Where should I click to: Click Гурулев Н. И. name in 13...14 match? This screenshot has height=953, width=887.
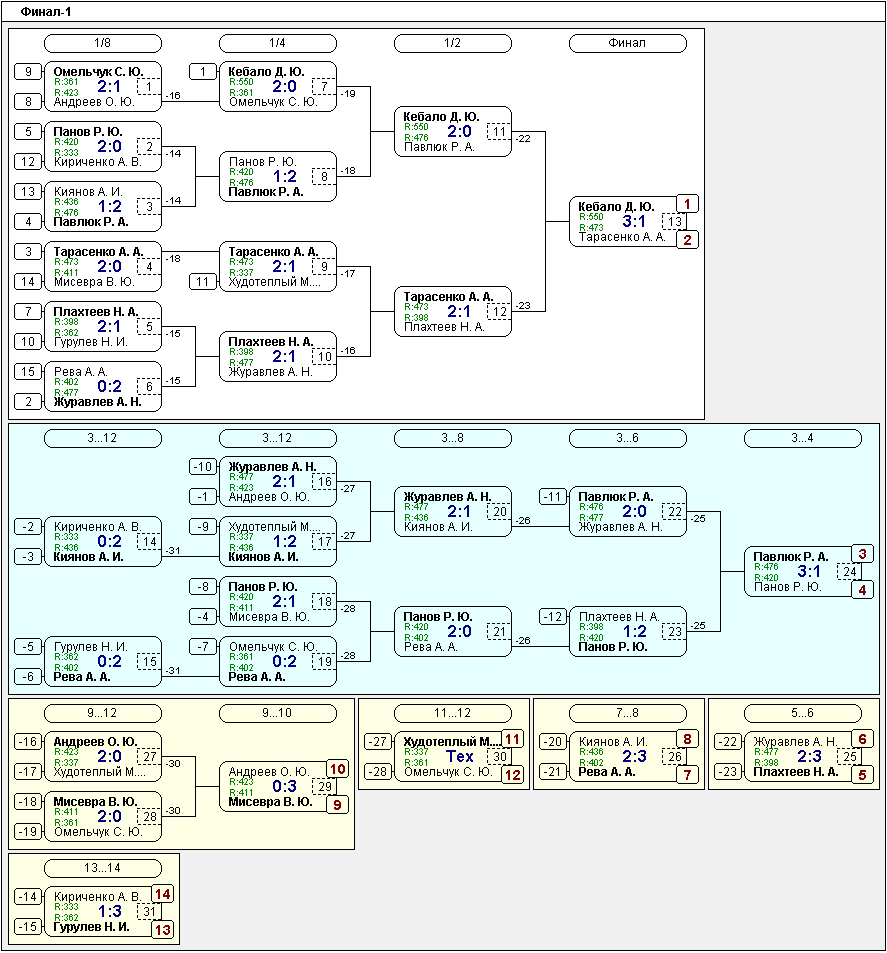91,927
